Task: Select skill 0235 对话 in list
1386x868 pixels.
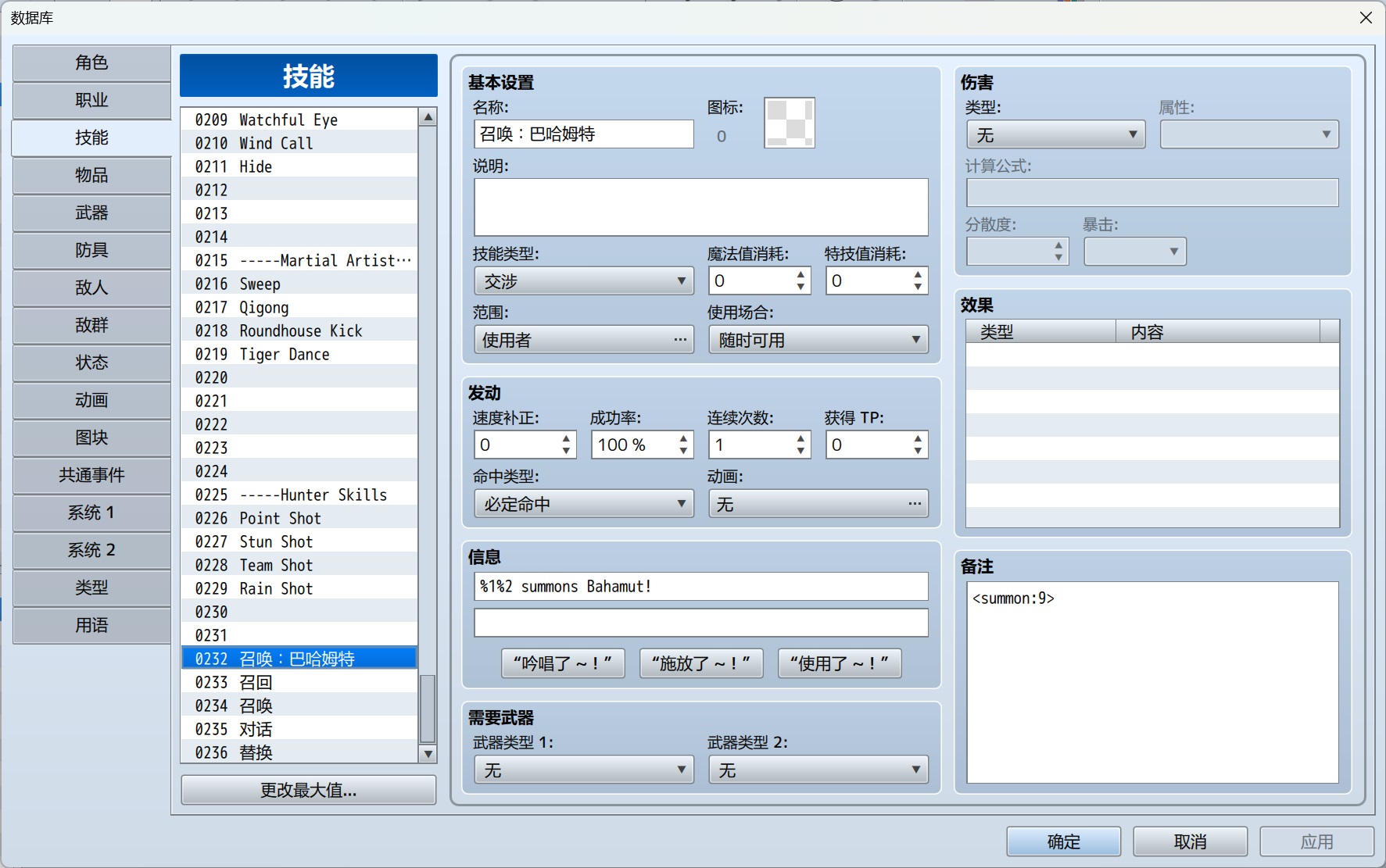Action: click(299, 729)
